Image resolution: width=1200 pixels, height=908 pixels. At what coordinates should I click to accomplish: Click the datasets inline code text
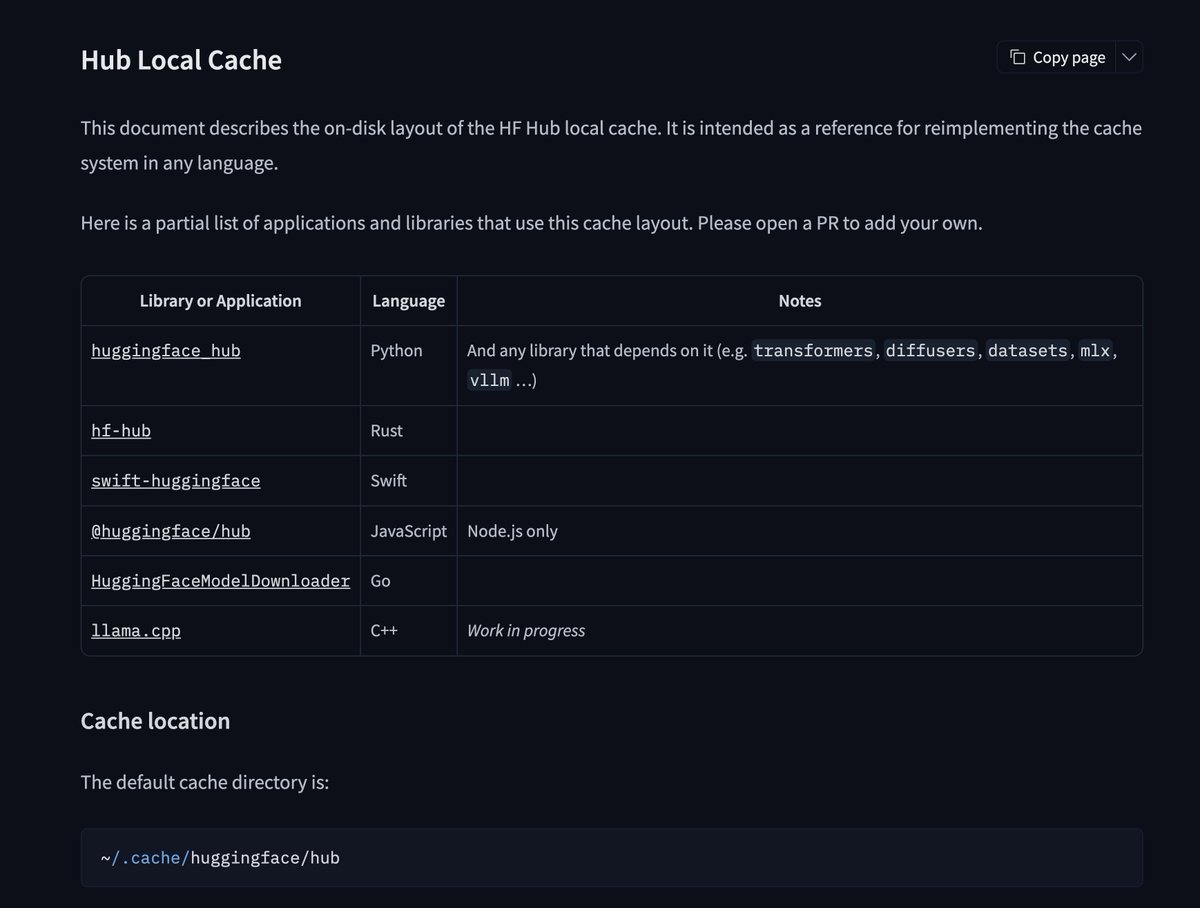(1028, 351)
